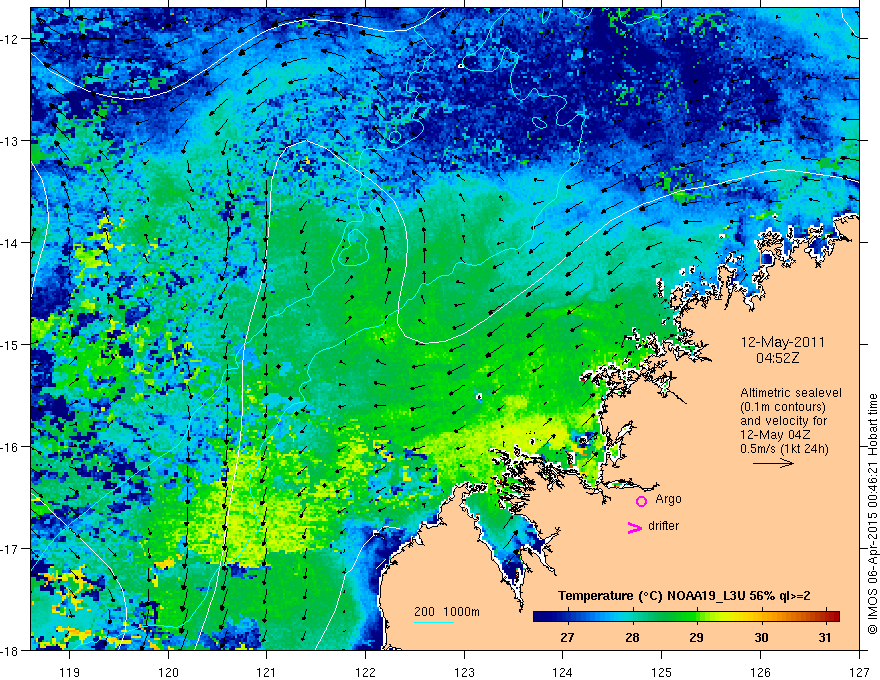880x680 pixels.
Task: Click the 'Altimetric sealevel' caption line
Action: tap(791, 393)
